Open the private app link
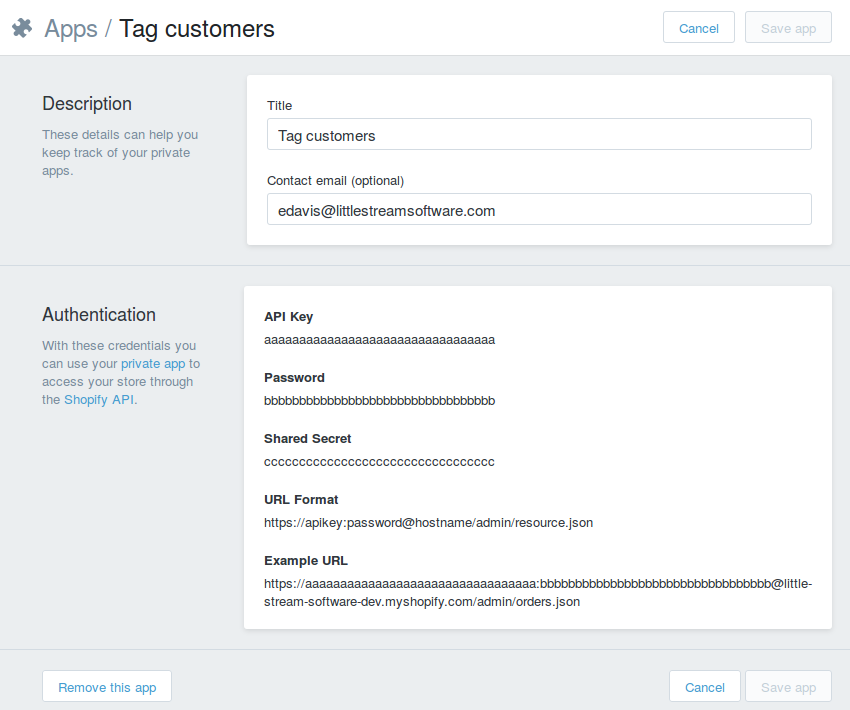850x710 pixels. tap(153, 364)
